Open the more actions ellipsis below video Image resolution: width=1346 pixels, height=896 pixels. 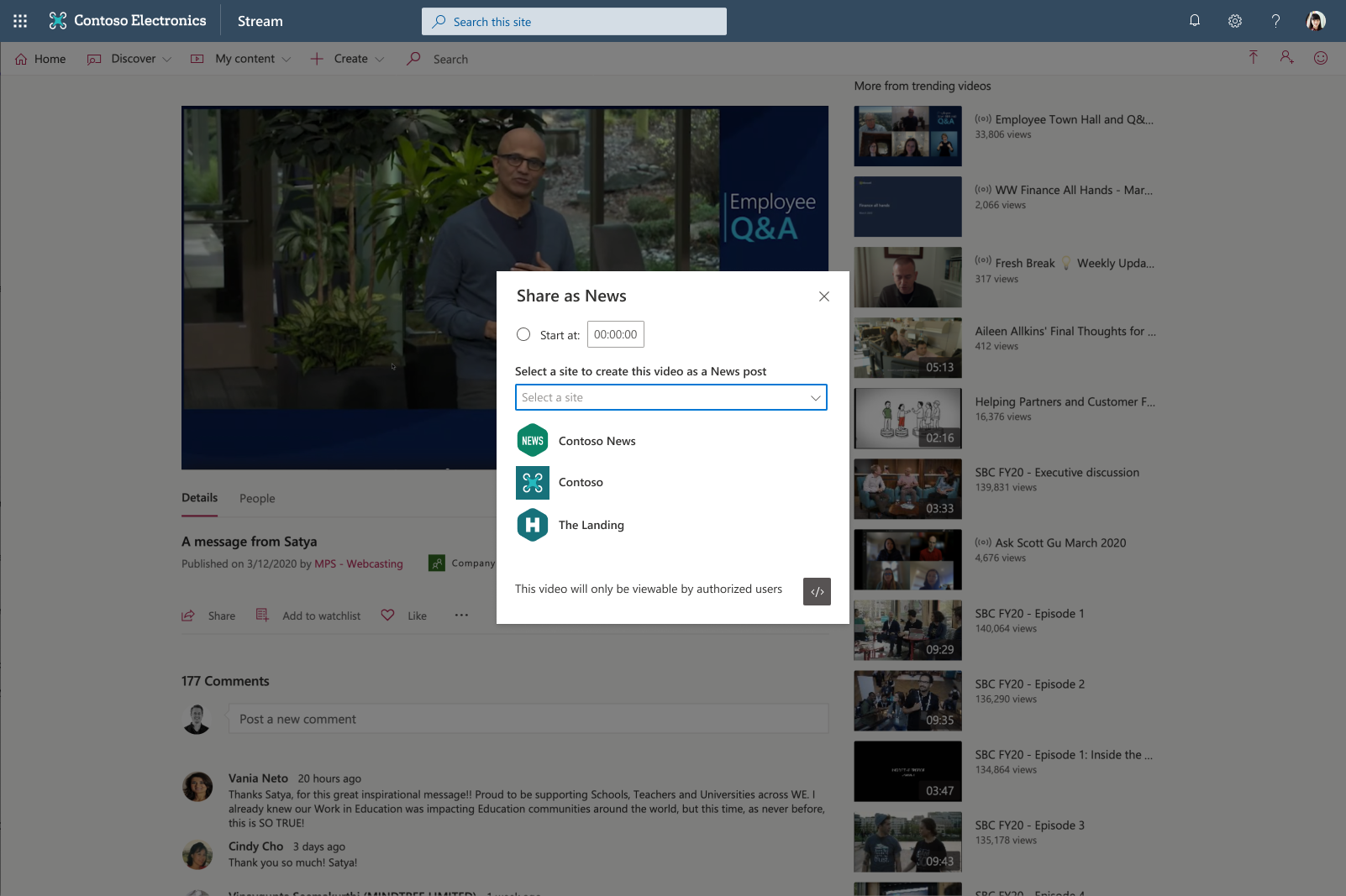[461, 616]
